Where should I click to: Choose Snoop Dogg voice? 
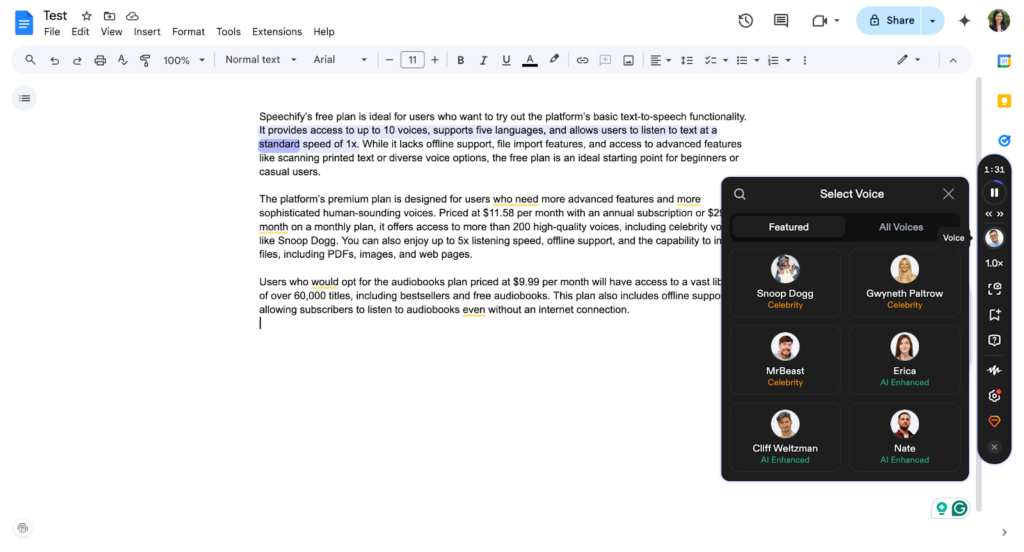pyautogui.click(x=785, y=283)
